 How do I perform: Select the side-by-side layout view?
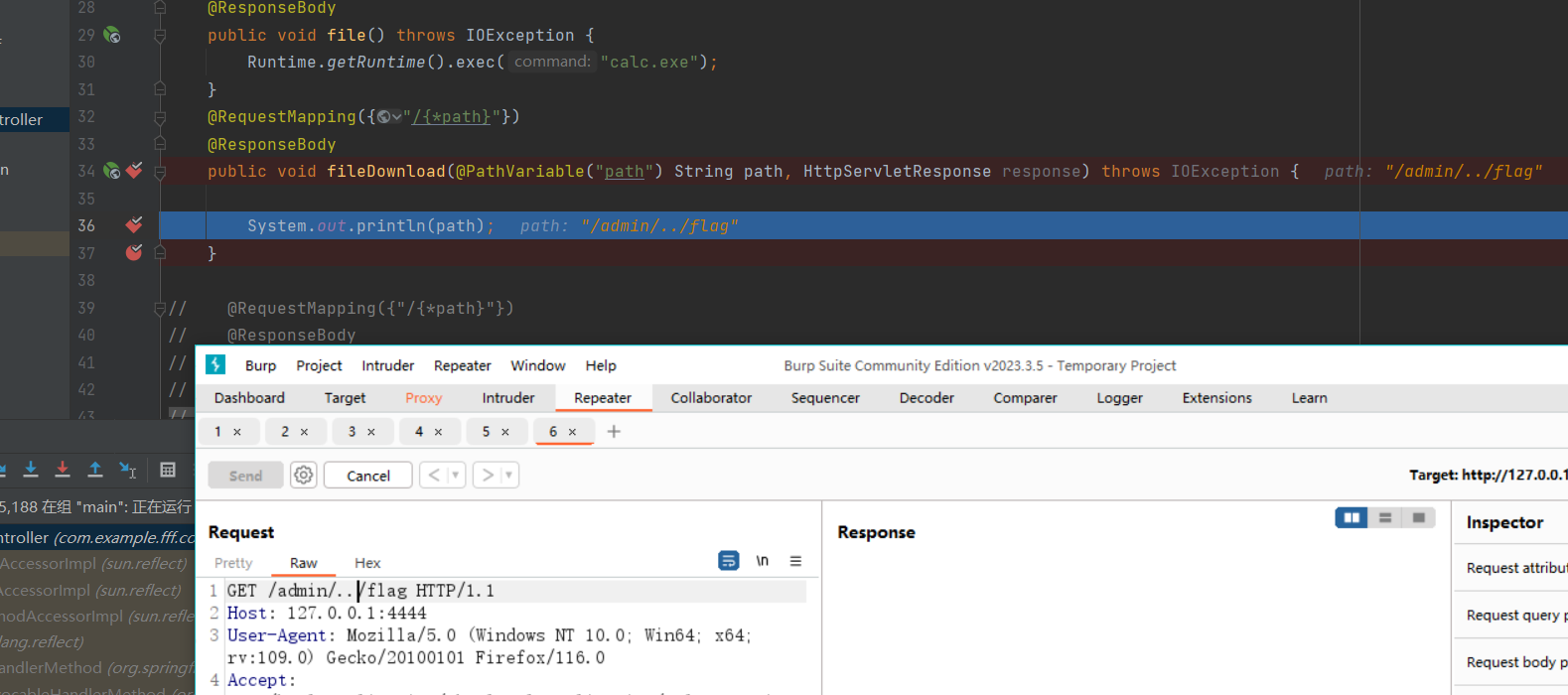click(1351, 517)
